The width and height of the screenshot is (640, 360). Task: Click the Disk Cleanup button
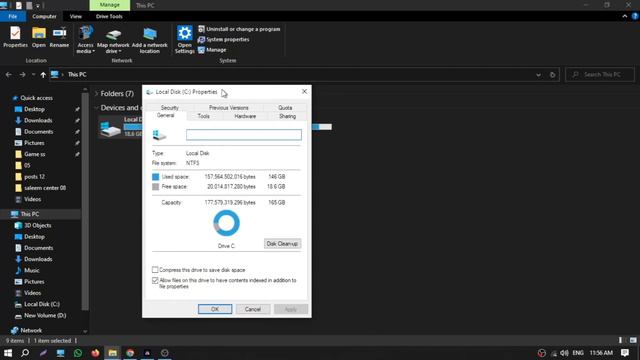[x=282, y=244]
